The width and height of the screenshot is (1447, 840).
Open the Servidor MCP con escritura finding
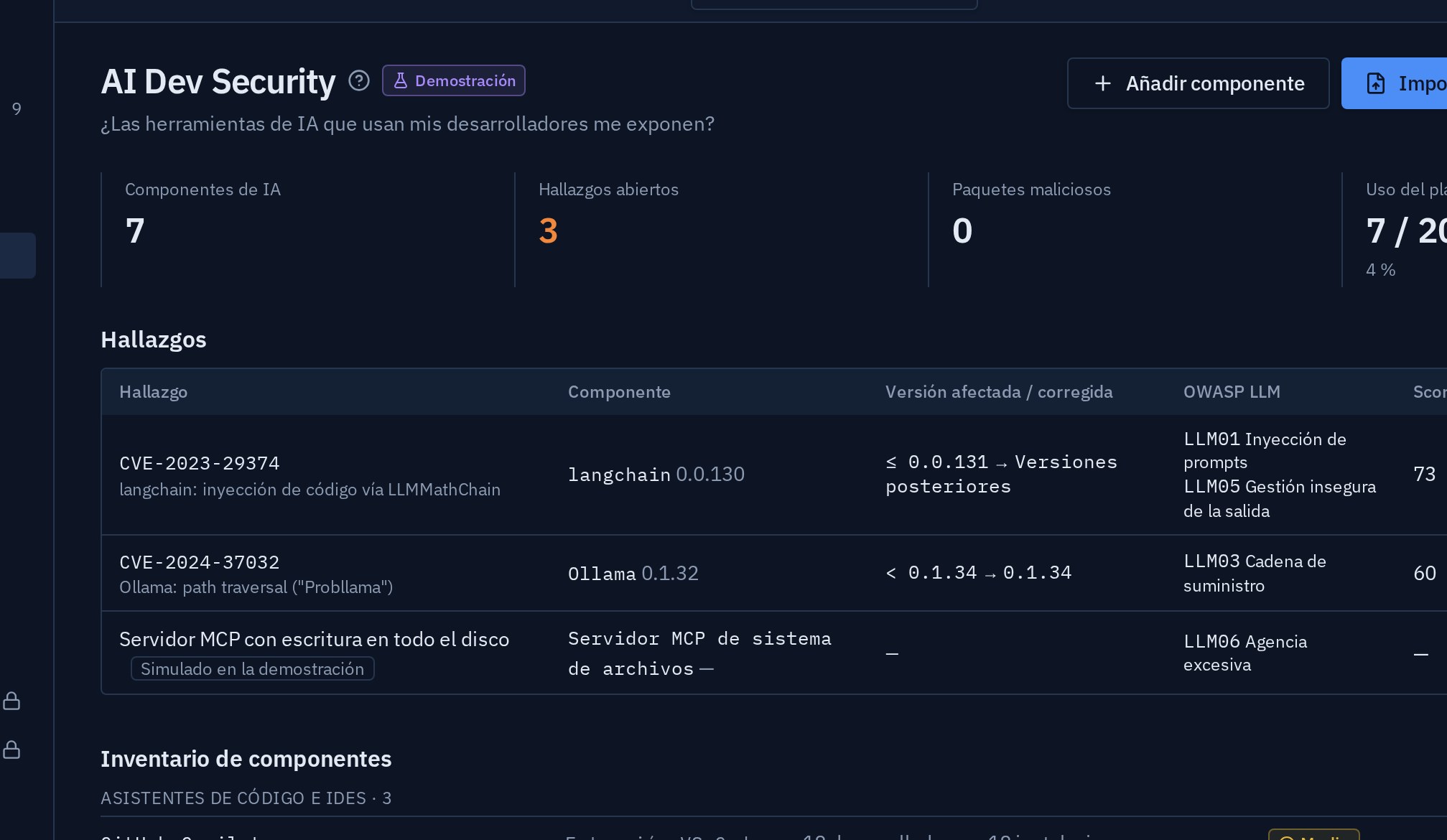click(x=314, y=639)
